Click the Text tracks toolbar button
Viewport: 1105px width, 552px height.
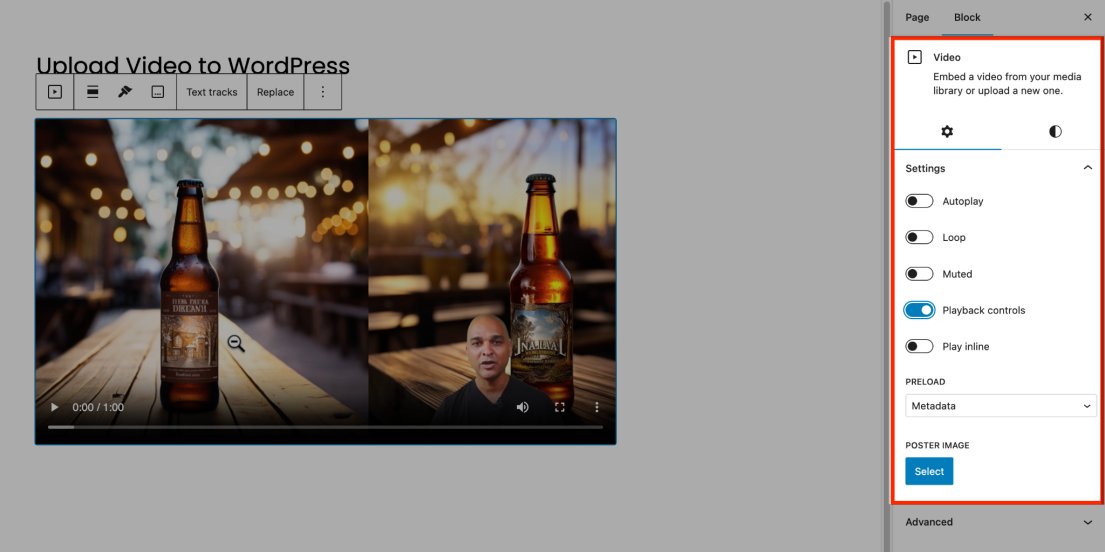coord(212,92)
